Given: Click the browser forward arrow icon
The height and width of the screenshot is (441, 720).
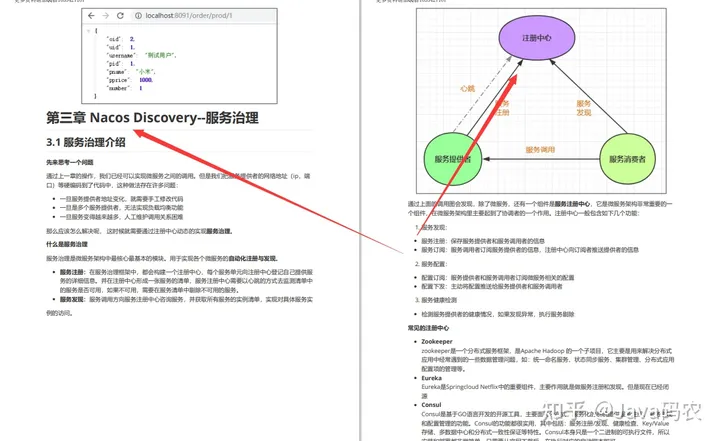Looking at the screenshot, I should [x=106, y=16].
